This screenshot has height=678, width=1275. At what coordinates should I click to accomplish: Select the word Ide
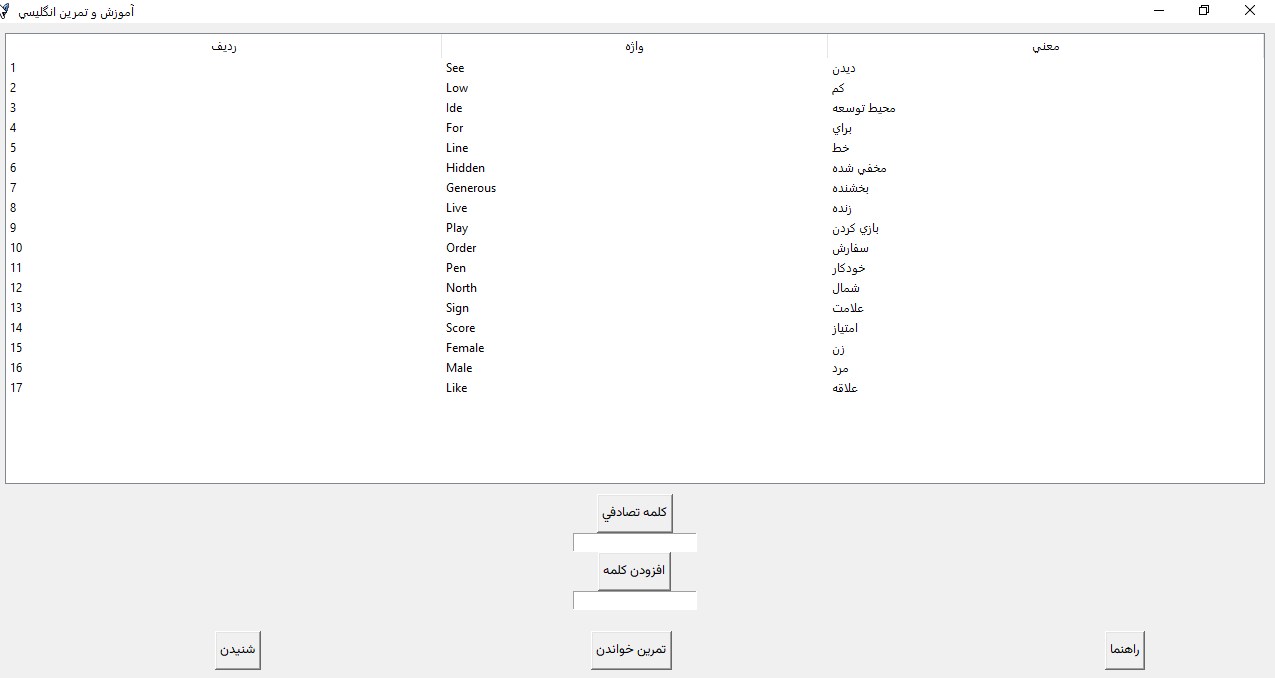coord(454,108)
